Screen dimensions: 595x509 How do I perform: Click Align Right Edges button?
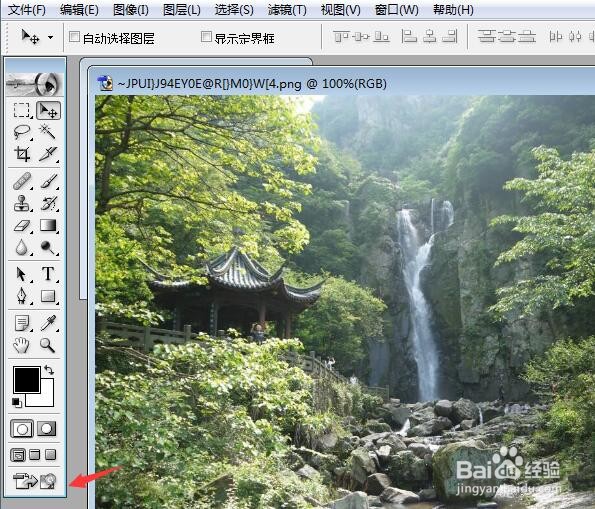click(450, 37)
